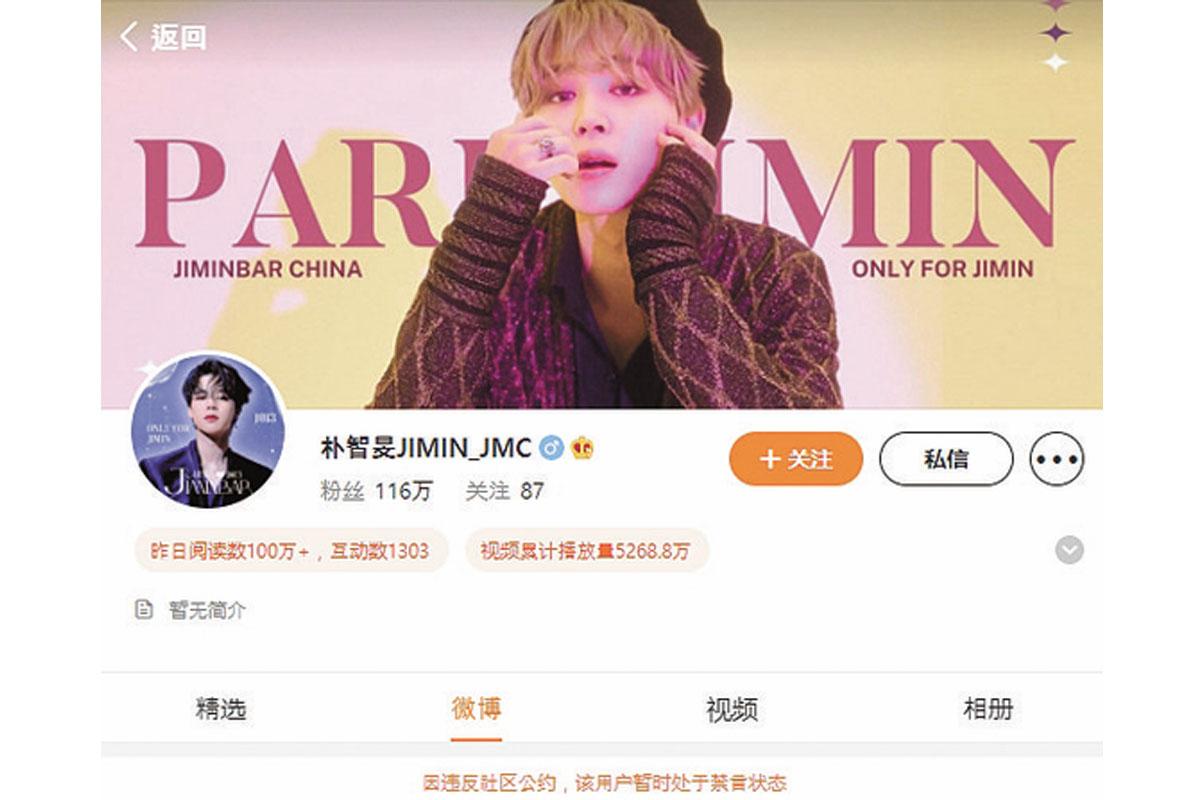Click the 视频累计播放量5268.8万 stats pill
The width and height of the screenshot is (1200, 800).
point(587,551)
